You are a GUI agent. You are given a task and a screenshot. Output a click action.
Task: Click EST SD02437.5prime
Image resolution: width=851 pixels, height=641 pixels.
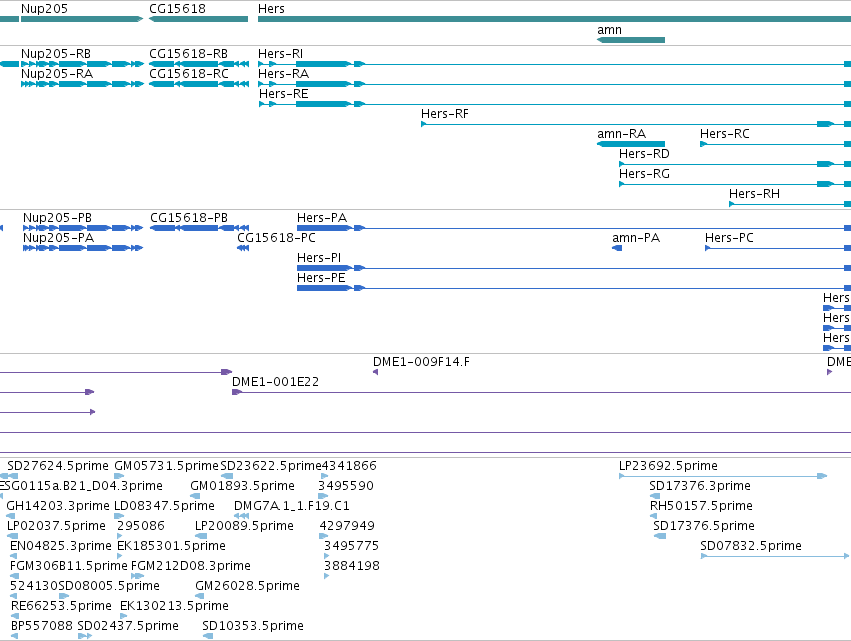pyautogui.click(x=128, y=627)
